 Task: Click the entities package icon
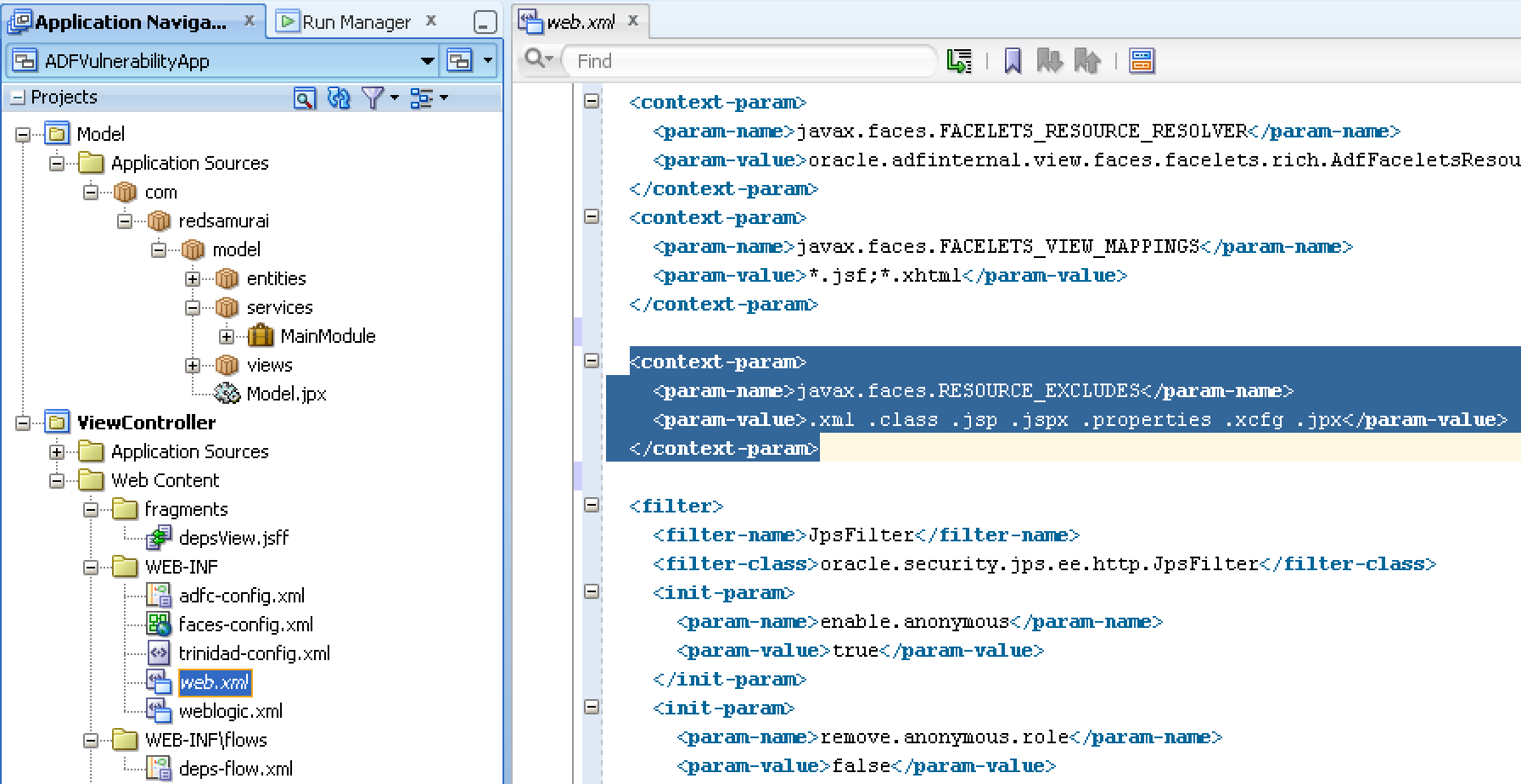tap(227, 278)
